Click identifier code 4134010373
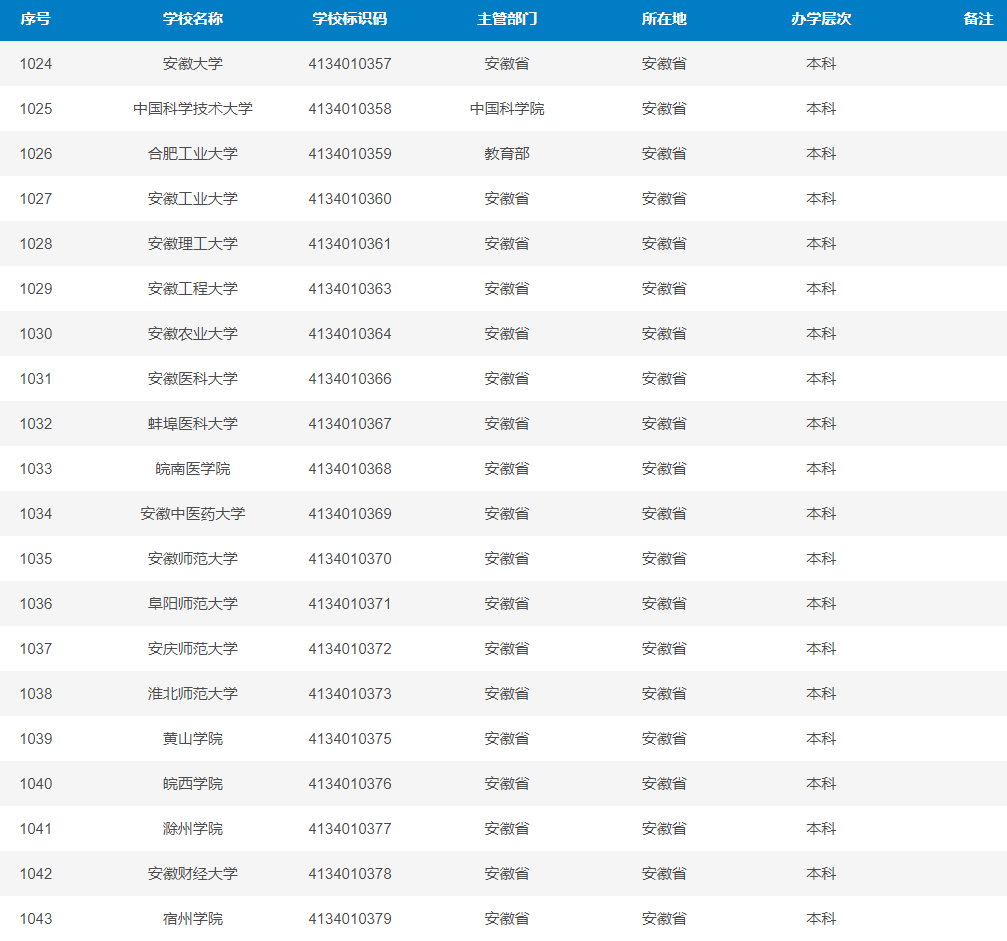The image size is (1007, 941). click(350, 693)
